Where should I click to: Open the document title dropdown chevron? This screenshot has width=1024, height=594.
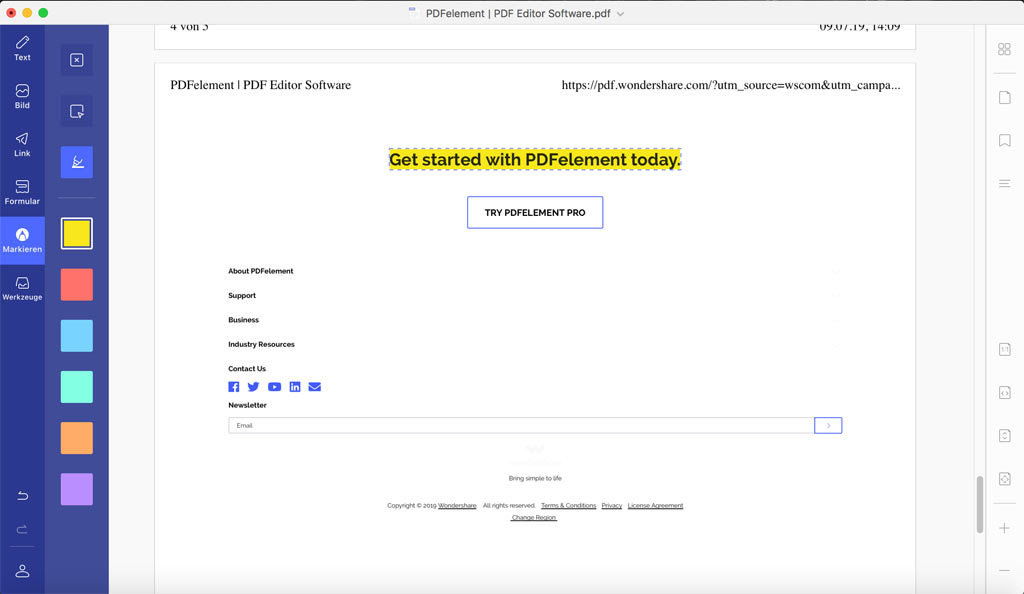pyautogui.click(x=620, y=14)
